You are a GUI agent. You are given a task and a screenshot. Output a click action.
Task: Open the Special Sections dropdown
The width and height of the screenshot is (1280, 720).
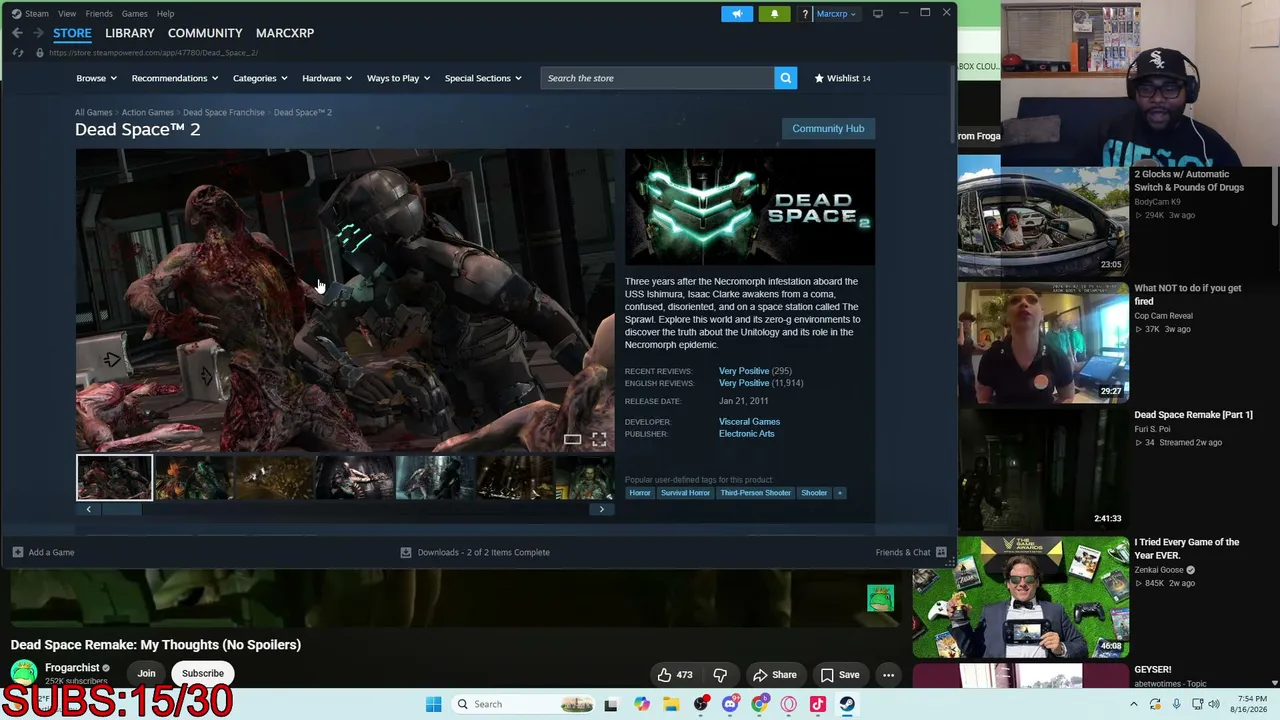[483, 78]
